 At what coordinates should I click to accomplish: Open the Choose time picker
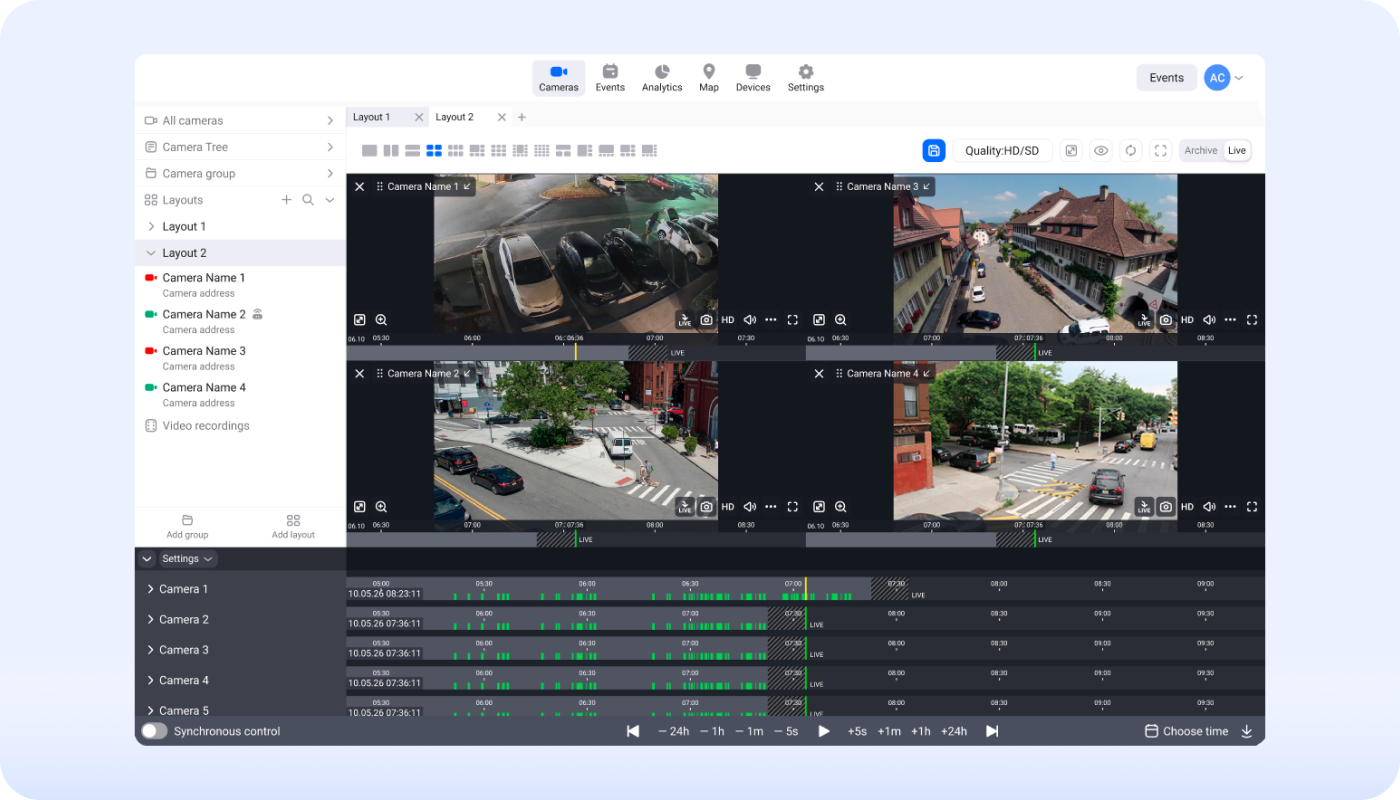(x=1187, y=731)
